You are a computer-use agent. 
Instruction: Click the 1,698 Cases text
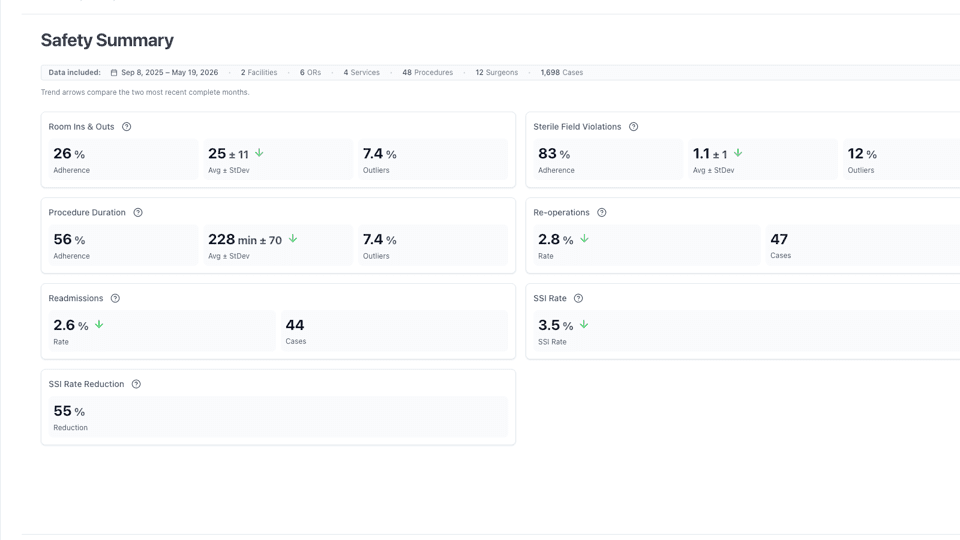(x=561, y=72)
